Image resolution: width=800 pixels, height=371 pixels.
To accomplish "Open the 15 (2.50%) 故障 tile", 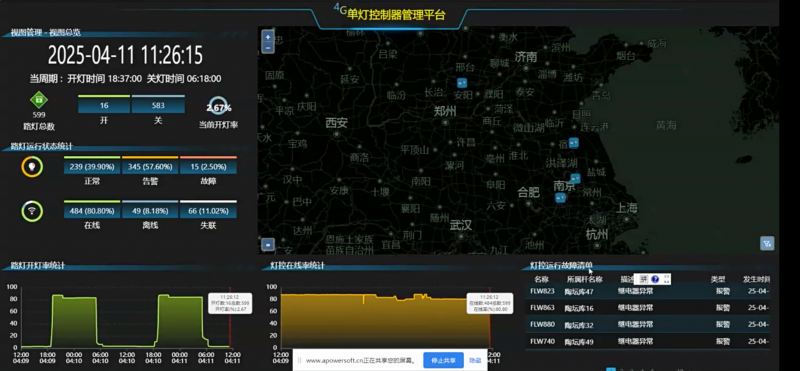I will tap(208, 166).
